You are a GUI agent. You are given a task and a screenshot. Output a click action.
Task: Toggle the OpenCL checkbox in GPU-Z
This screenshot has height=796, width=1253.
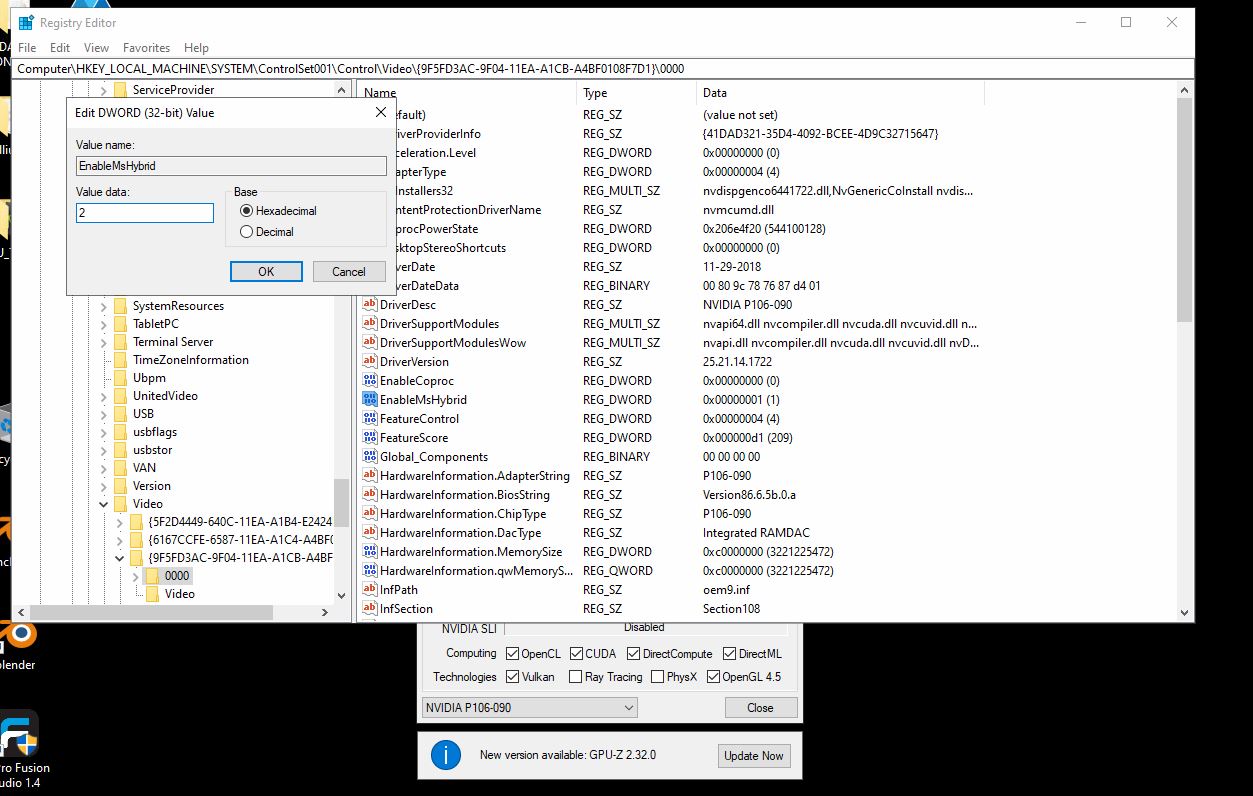(513, 654)
